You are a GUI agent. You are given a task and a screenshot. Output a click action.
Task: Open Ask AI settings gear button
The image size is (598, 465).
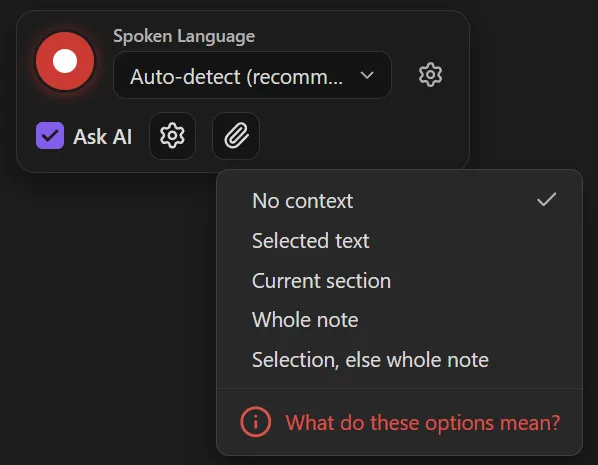point(172,136)
